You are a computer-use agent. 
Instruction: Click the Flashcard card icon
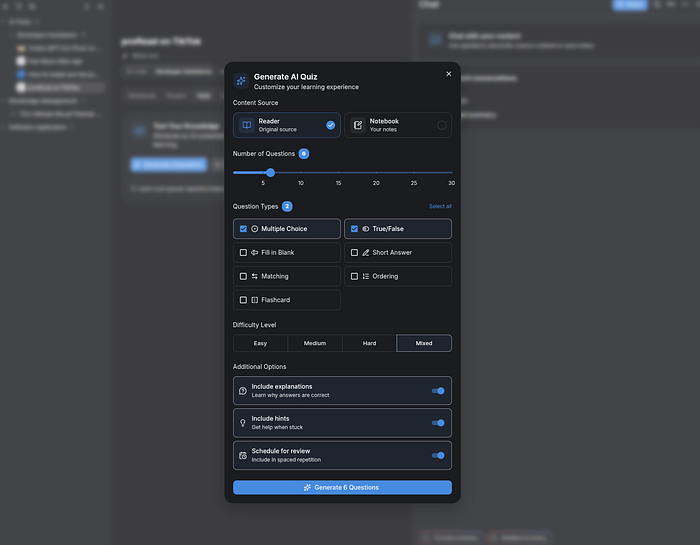pyautogui.click(x=254, y=300)
